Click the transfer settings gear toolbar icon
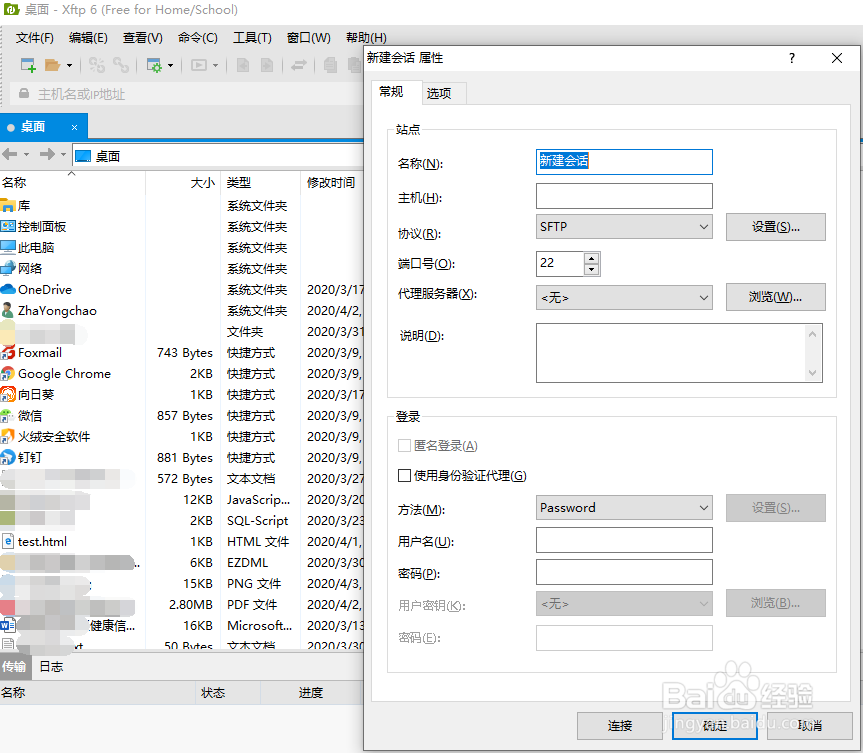The height and width of the screenshot is (753, 863). pos(154,64)
